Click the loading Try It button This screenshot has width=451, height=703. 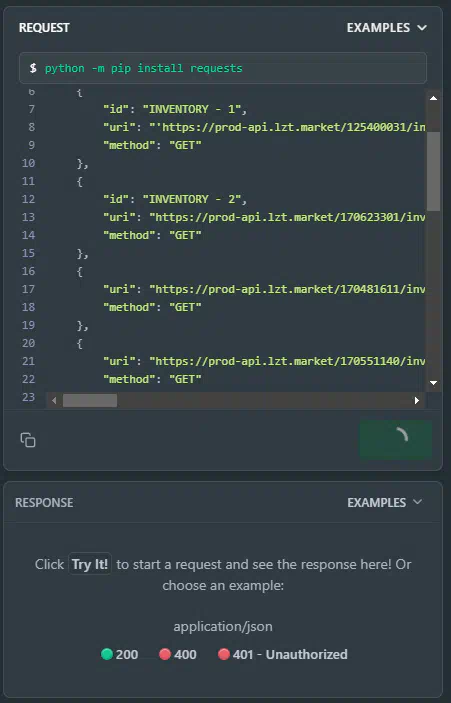click(395, 439)
